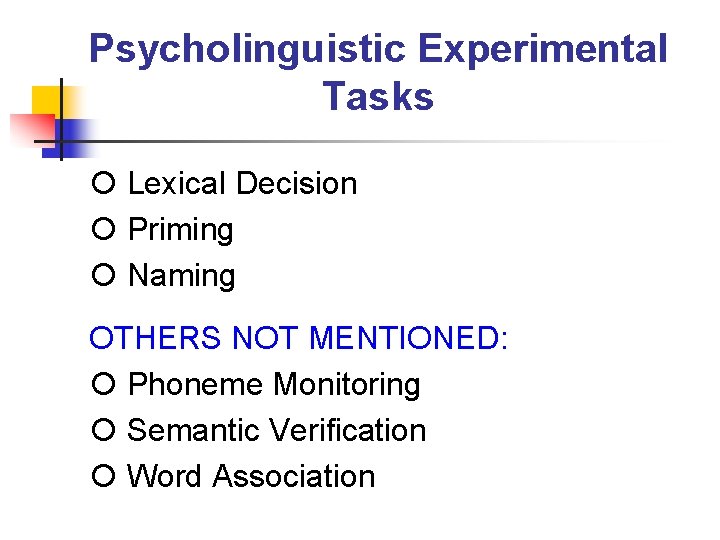Click the bullet circle beside Phoneme Monitoring
This screenshot has width=720, height=540.
click(x=103, y=383)
